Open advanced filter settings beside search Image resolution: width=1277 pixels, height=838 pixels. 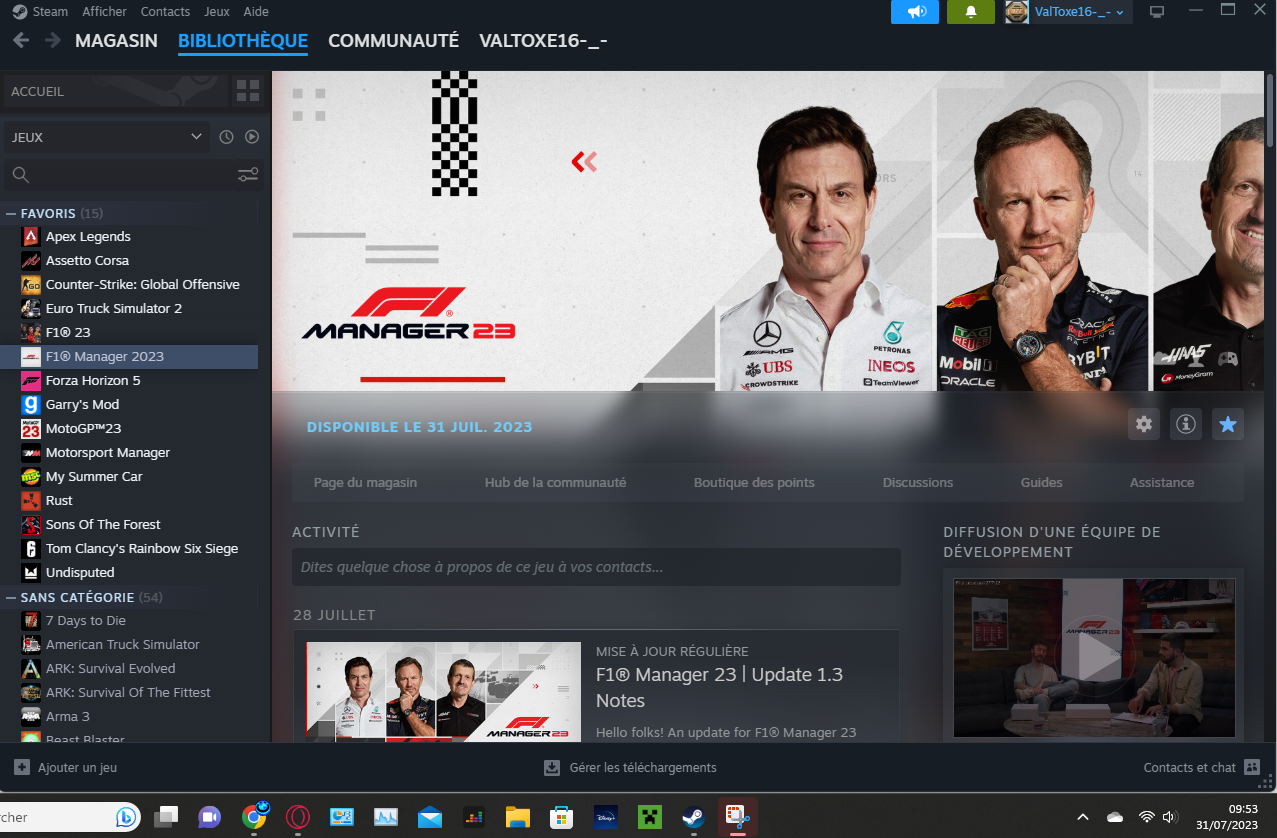tap(248, 175)
